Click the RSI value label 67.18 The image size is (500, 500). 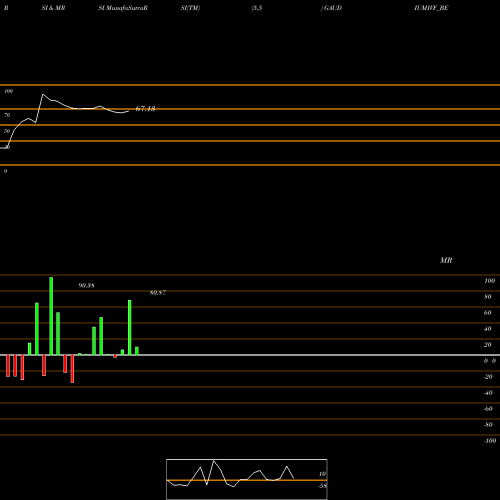(x=145, y=109)
